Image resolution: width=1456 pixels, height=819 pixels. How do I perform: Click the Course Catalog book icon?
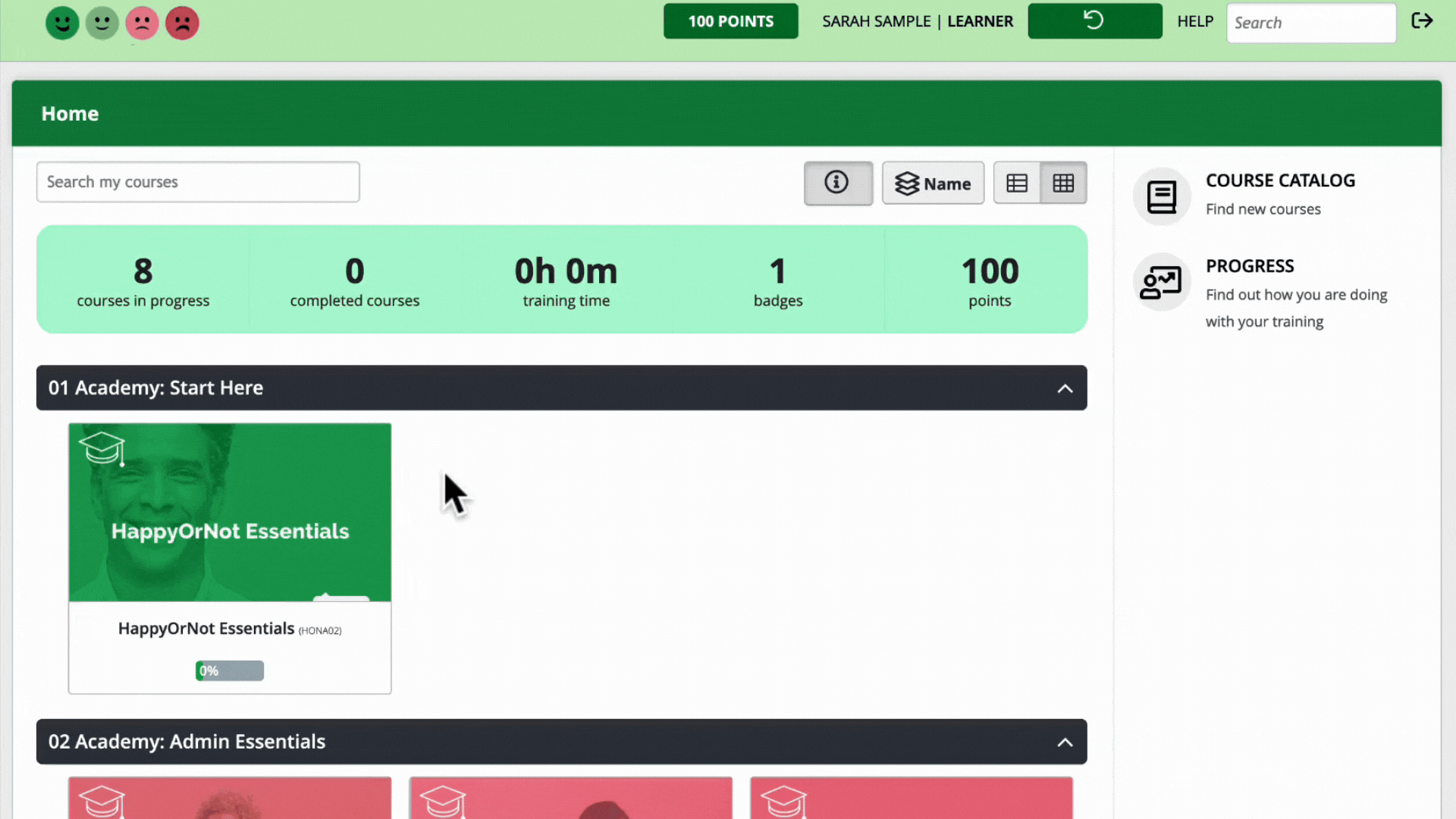pos(1162,196)
